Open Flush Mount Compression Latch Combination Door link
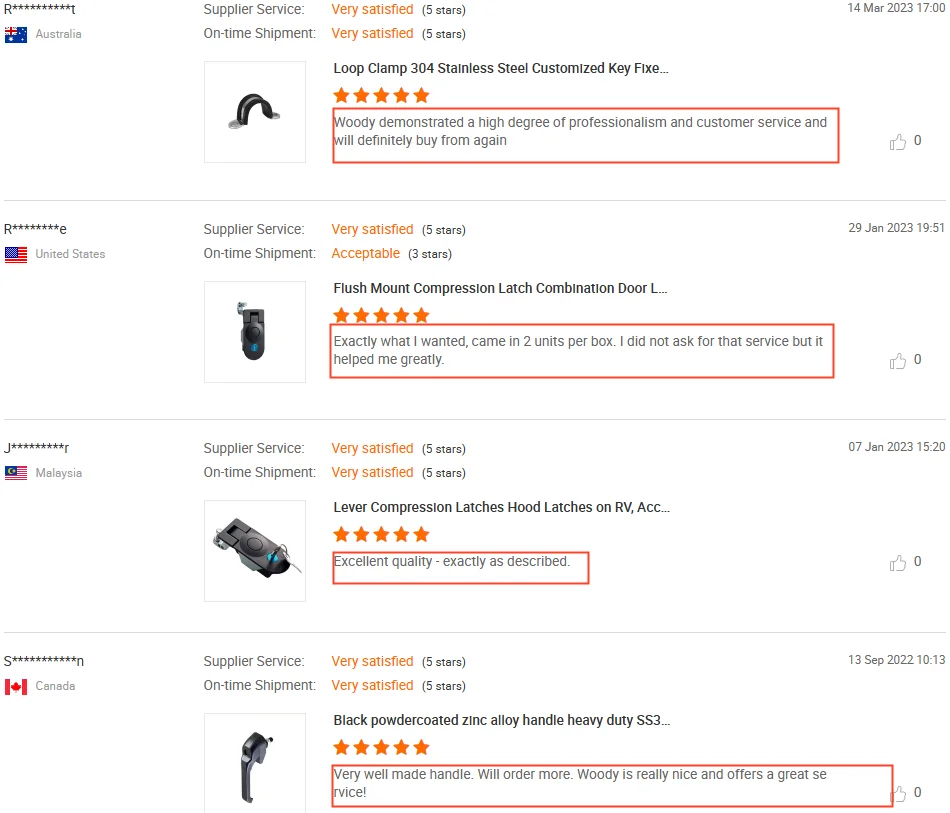The width and height of the screenshot is (950, 813). coord(500,288)
